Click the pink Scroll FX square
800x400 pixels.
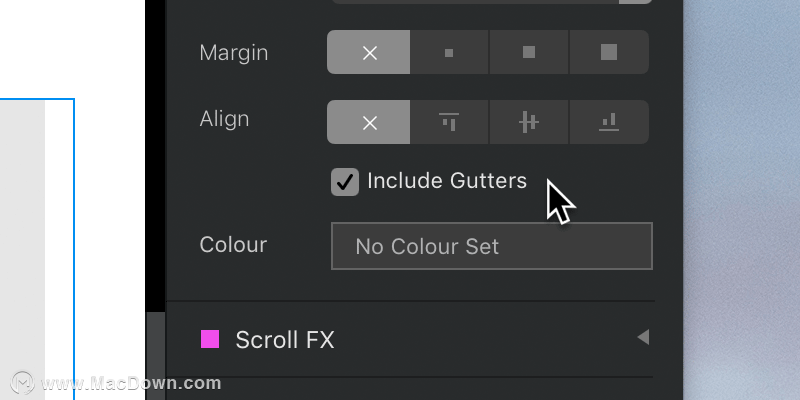pyautogui.click(x=210, y=339)
